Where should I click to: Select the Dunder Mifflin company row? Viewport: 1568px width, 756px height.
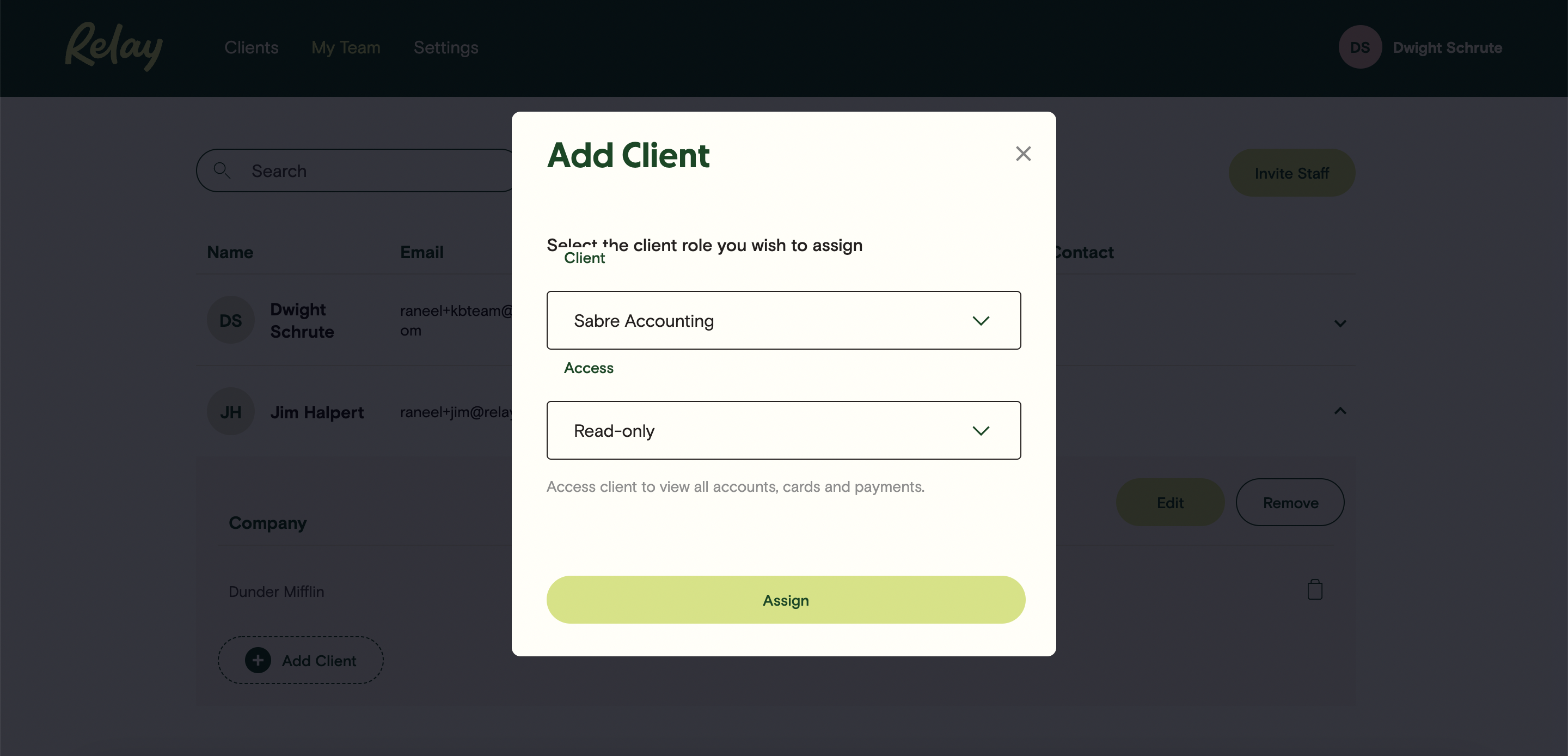(x=277, y=592)
